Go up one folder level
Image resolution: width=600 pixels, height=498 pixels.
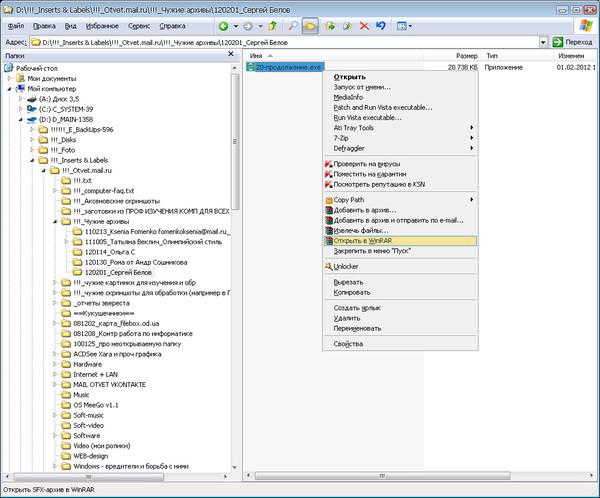coord(273,26)
